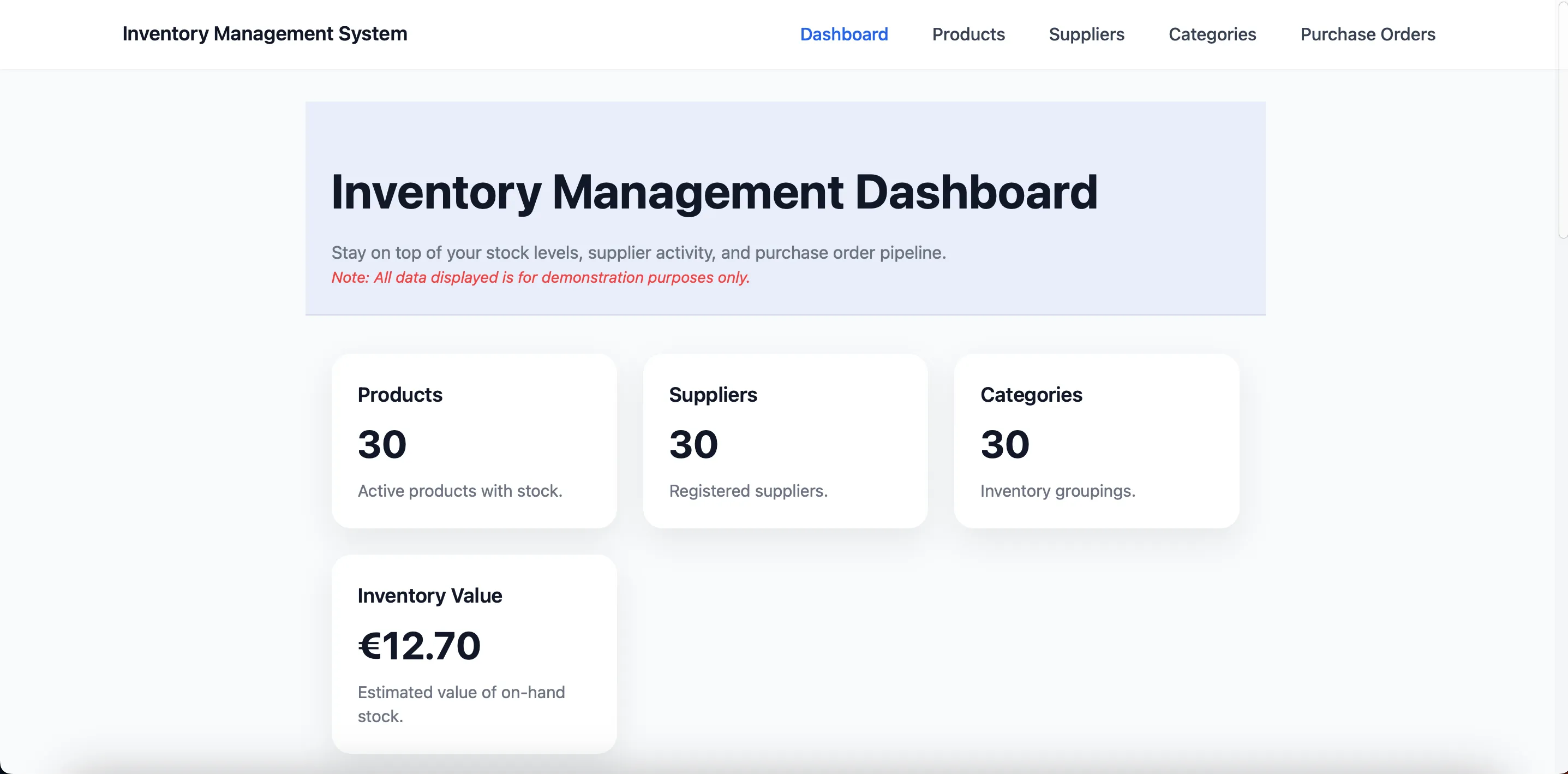This screenshot has height=774, width=1568.
Task: Click the Products summary card heading
Action: pos(400,395)
